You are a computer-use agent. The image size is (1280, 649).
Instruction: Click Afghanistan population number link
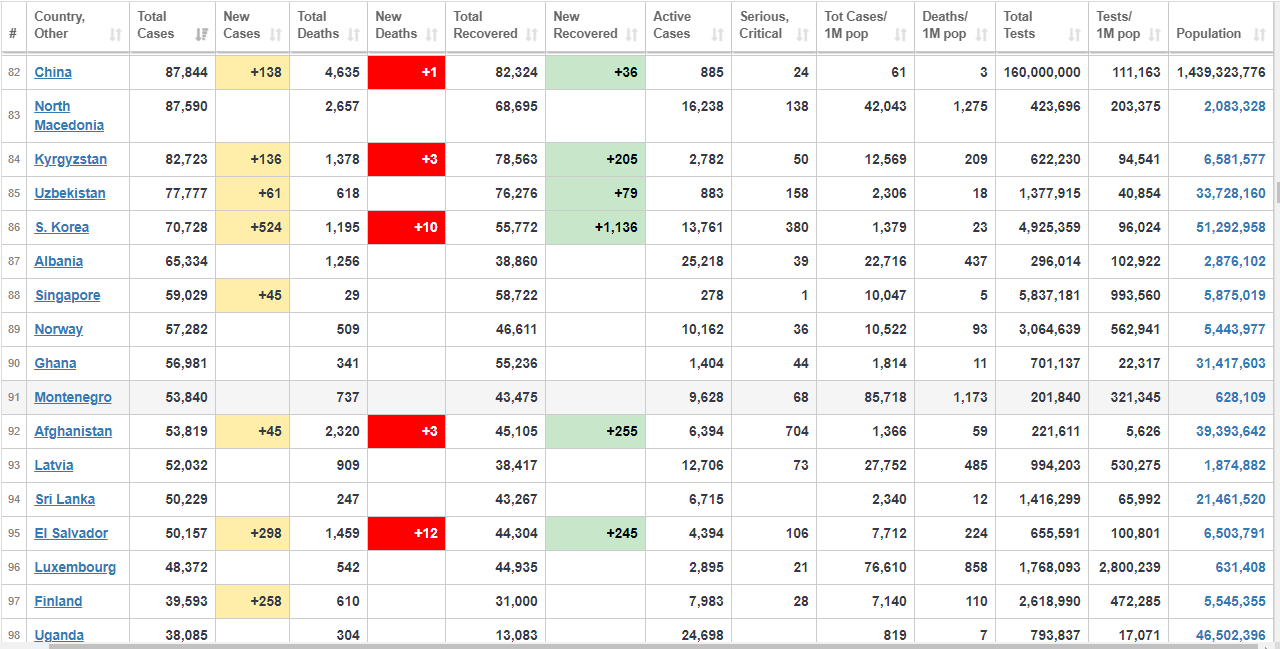point(1230,431)
